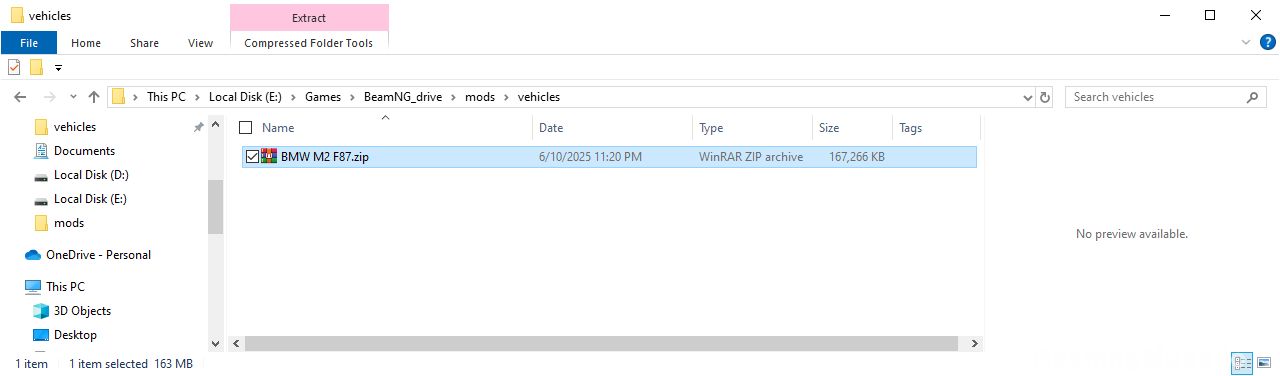Navigate to This PC in breadcrumb

(x=166, y=97)
